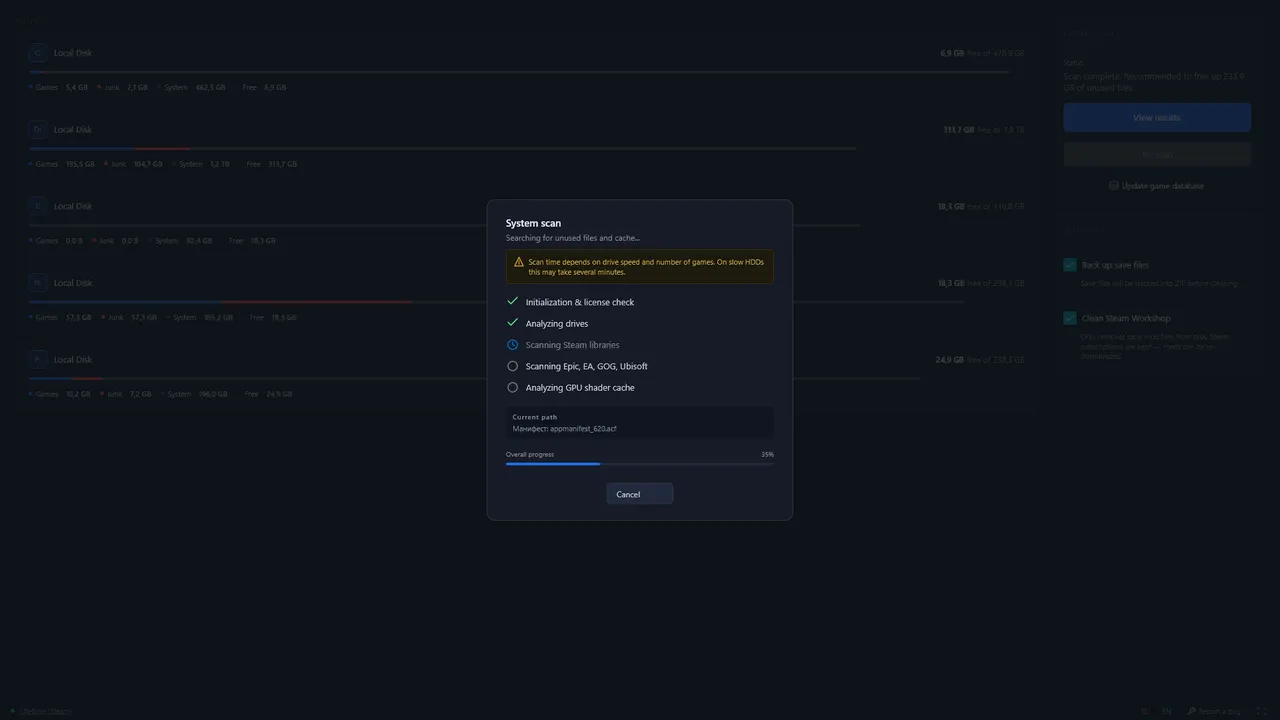Click the Re-scan button in main window
The image size is (1280, 720).
tap(1157, 155)
